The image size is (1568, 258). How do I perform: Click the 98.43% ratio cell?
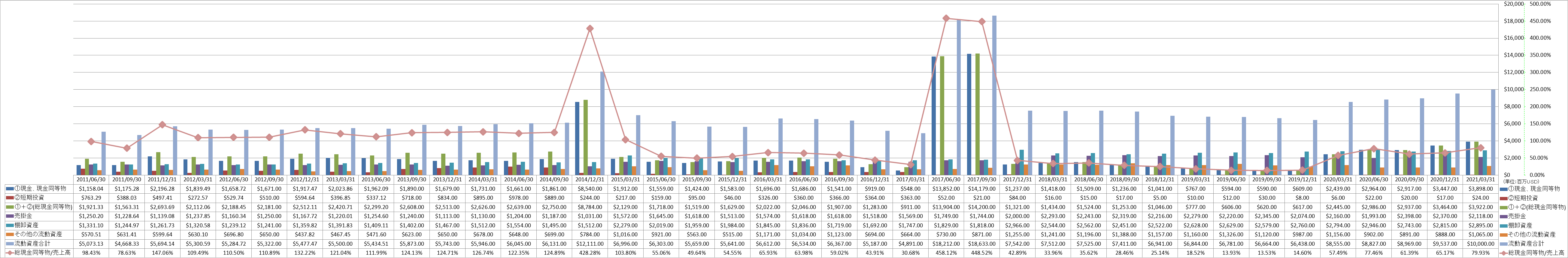coord(91,253)
